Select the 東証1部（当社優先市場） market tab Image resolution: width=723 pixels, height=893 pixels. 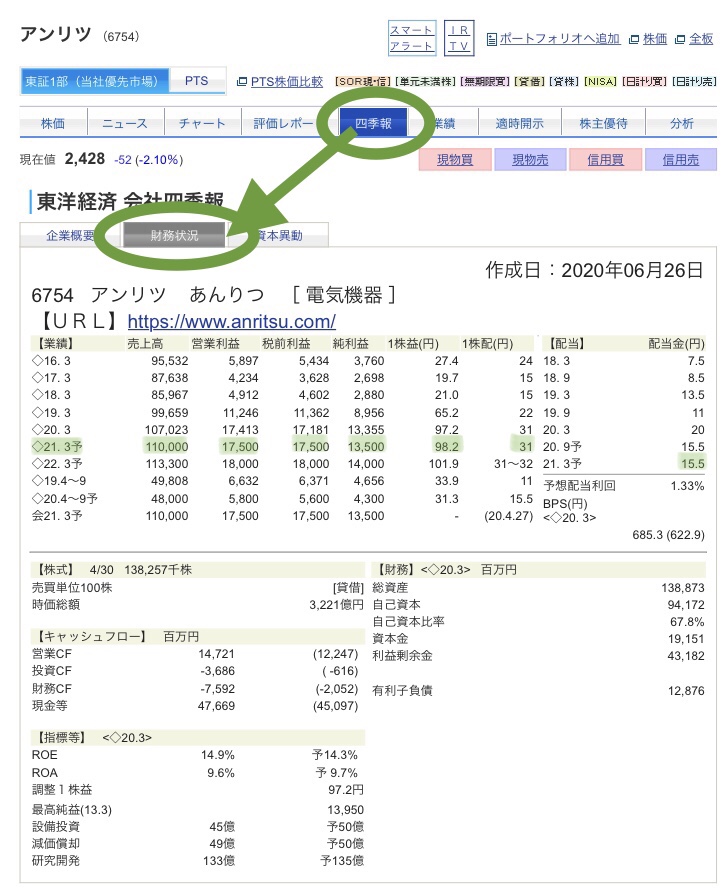95,81
